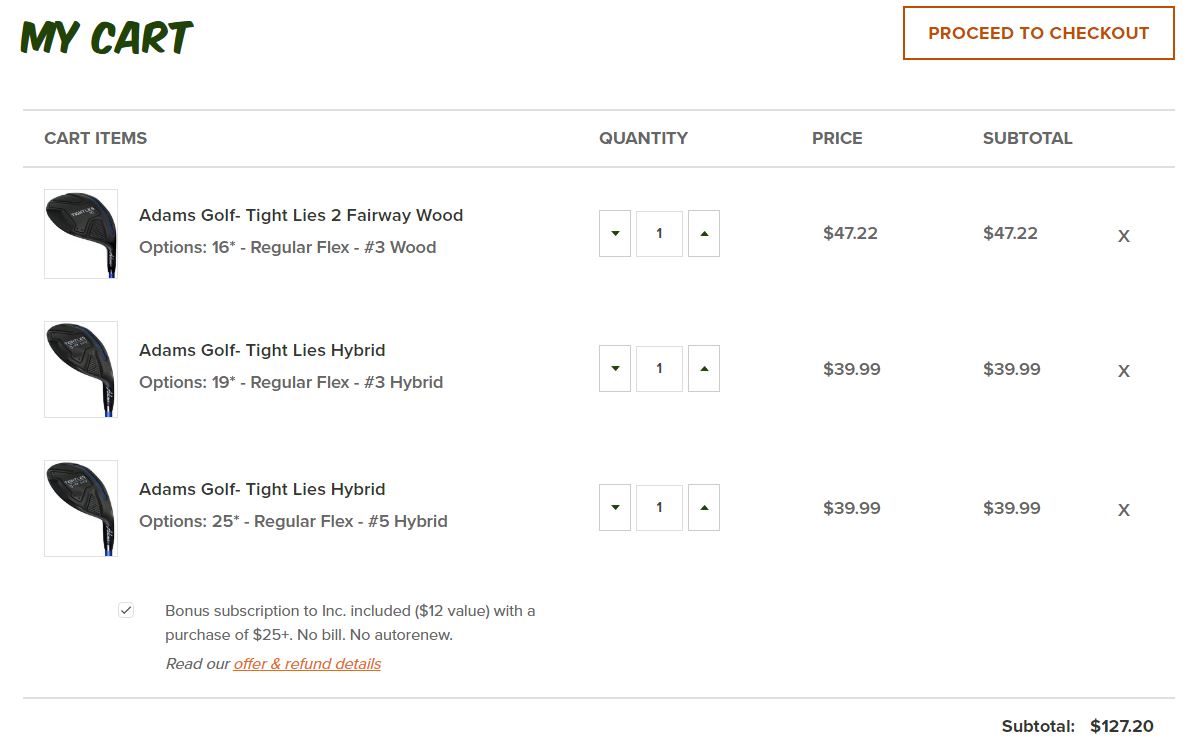
Task: Decrease quantity of the #5 Hybrid
Action: [x=615, y=507]
